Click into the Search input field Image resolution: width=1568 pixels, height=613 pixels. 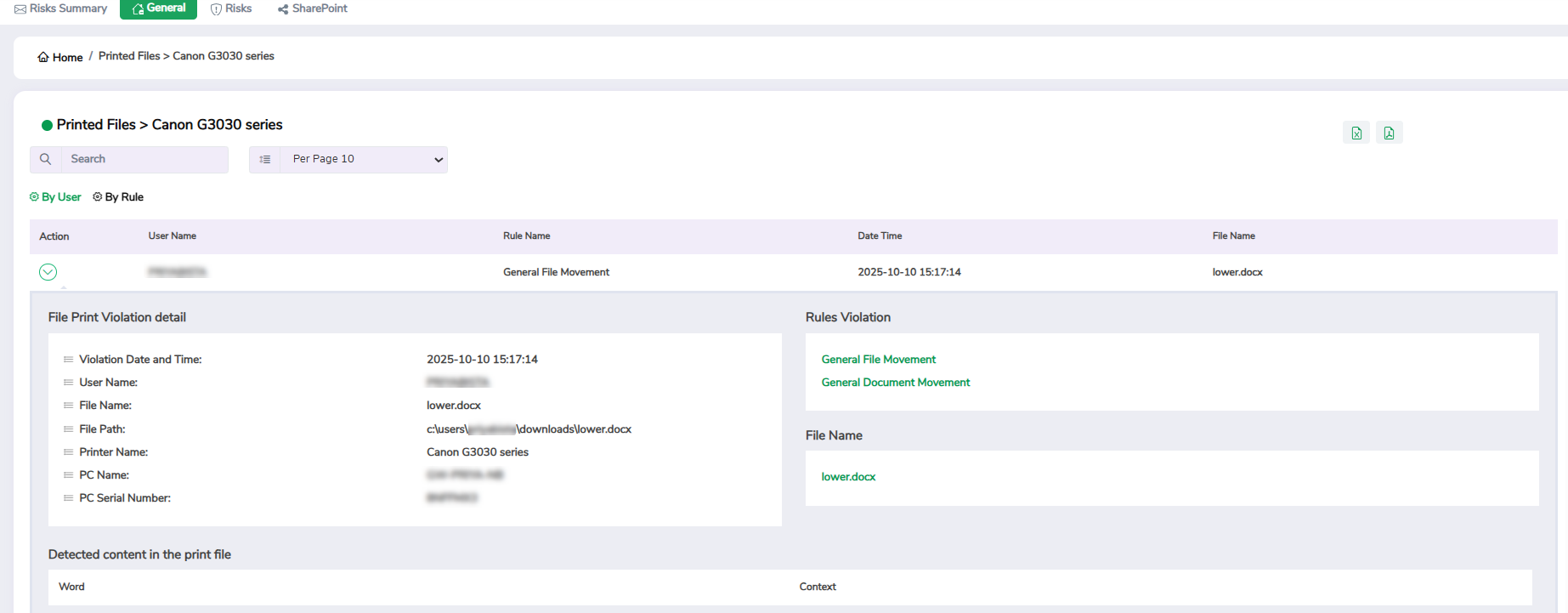point(144,159)
